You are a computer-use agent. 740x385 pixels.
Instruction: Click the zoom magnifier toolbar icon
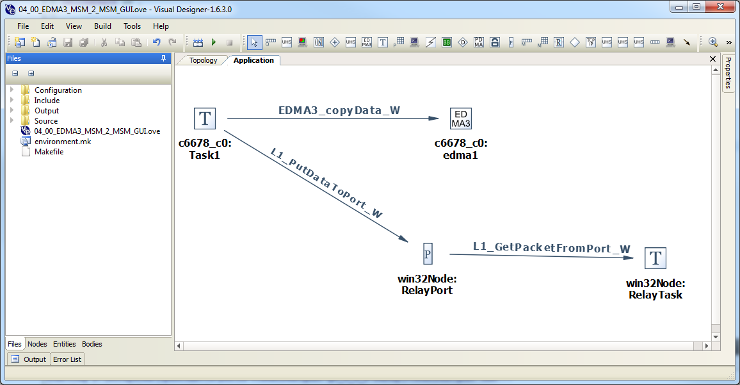click(x=713, y=42)
